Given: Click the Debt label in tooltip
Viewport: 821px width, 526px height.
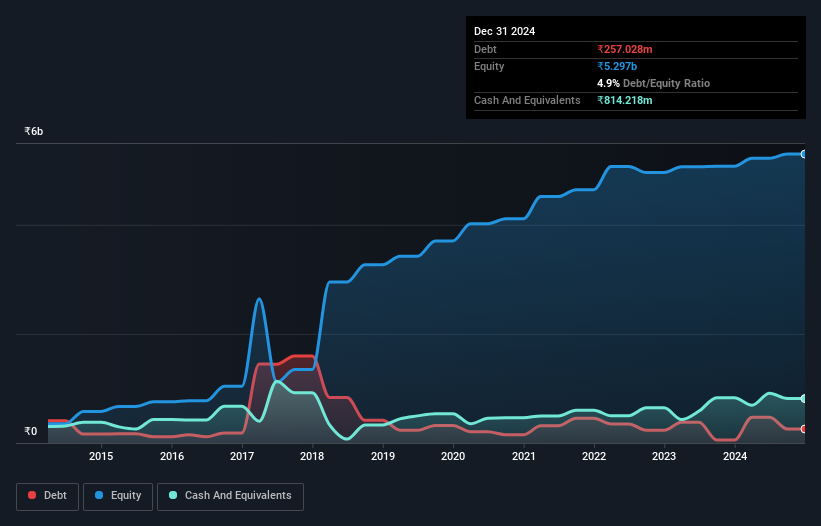Looking at the screenshot, I should (x=485, y=49).
